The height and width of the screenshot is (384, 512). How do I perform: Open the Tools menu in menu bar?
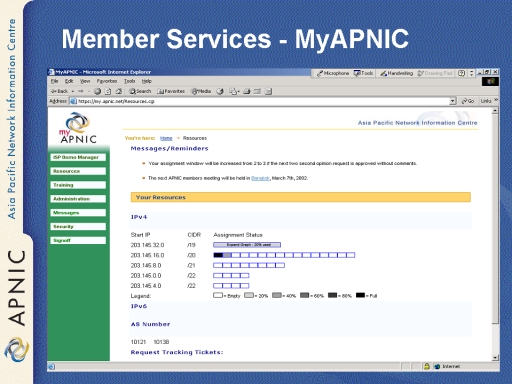[129, 81]
